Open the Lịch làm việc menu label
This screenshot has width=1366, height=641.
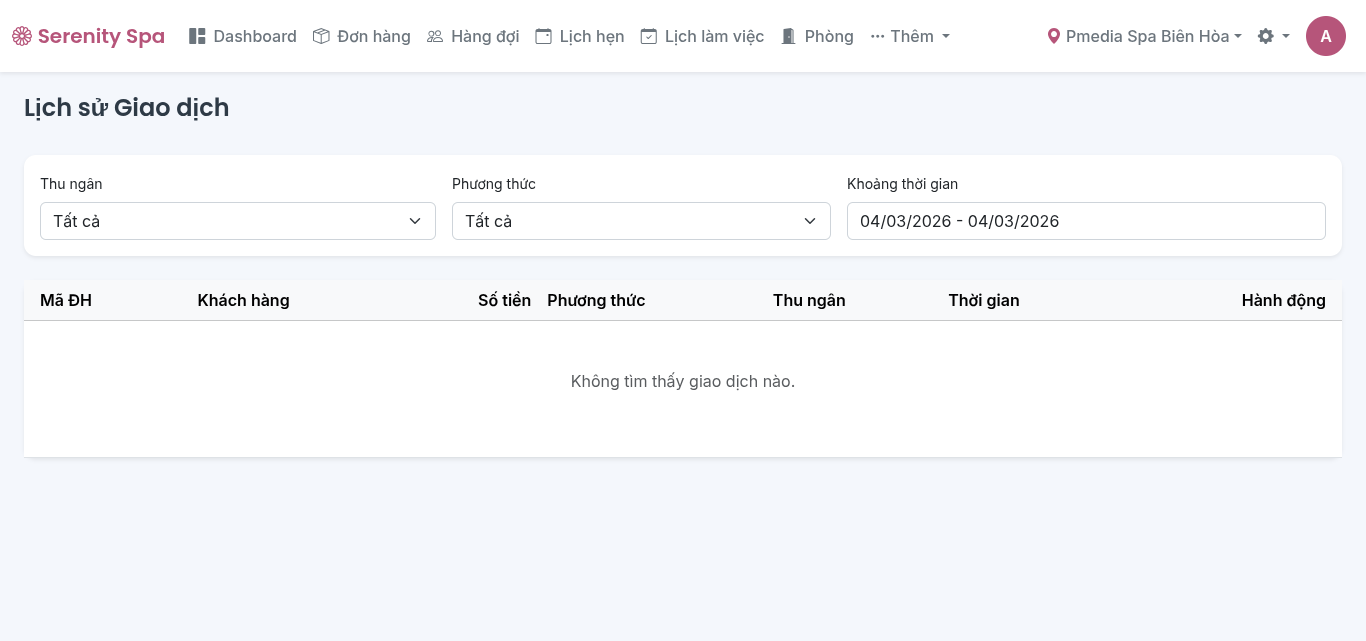(x=714, y=36)
